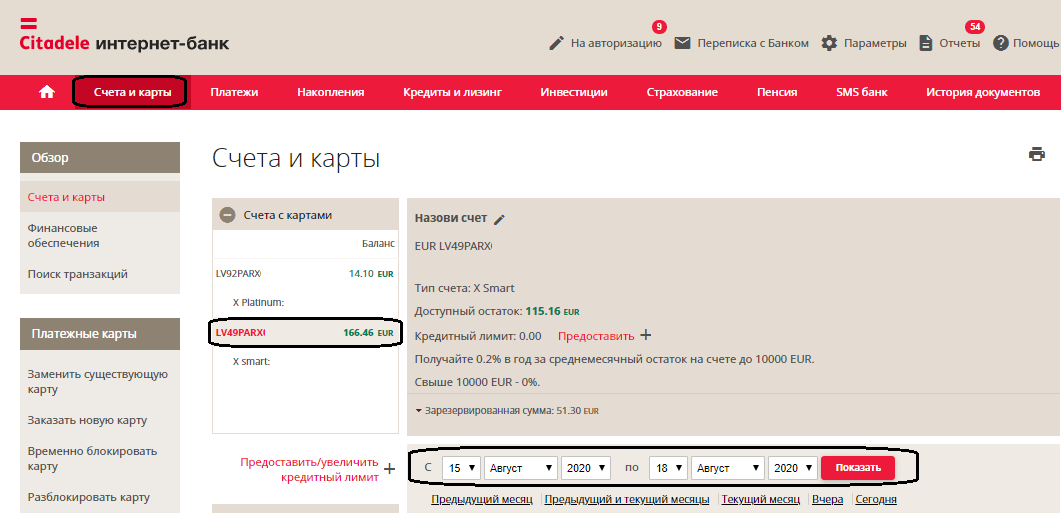
Task: Click account number EUR LV49PARX text
Action: [x=453, y=248]
